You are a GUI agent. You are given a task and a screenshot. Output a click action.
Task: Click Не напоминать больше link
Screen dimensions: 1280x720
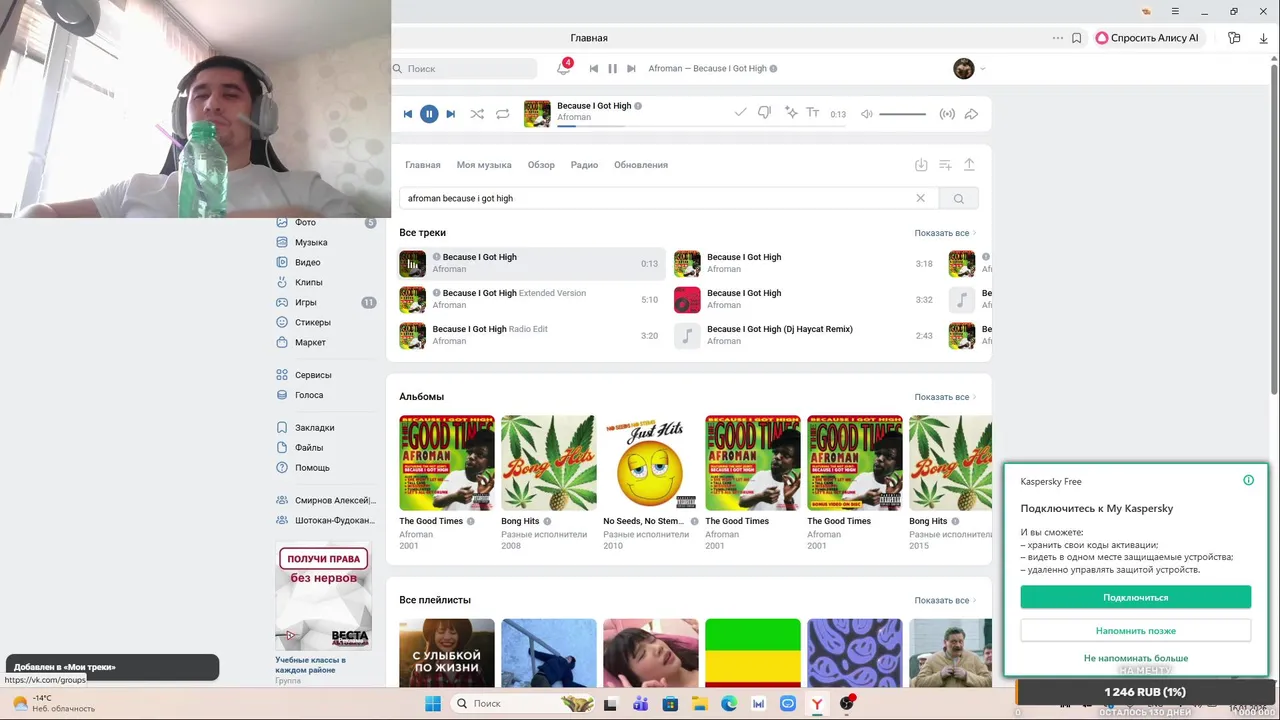1136,658
